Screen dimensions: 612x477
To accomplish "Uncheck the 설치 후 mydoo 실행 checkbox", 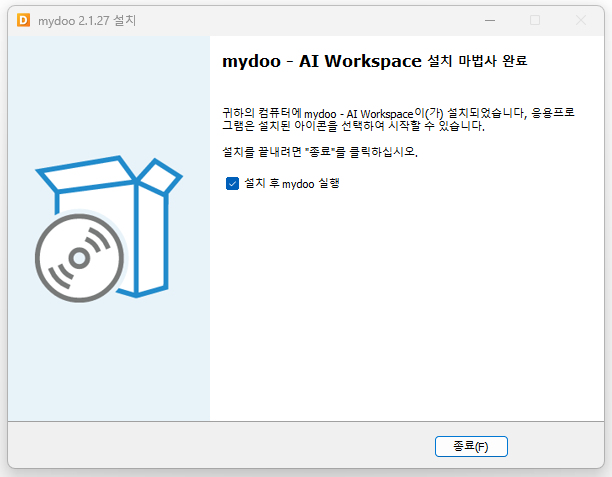I will tap(232, 183).
